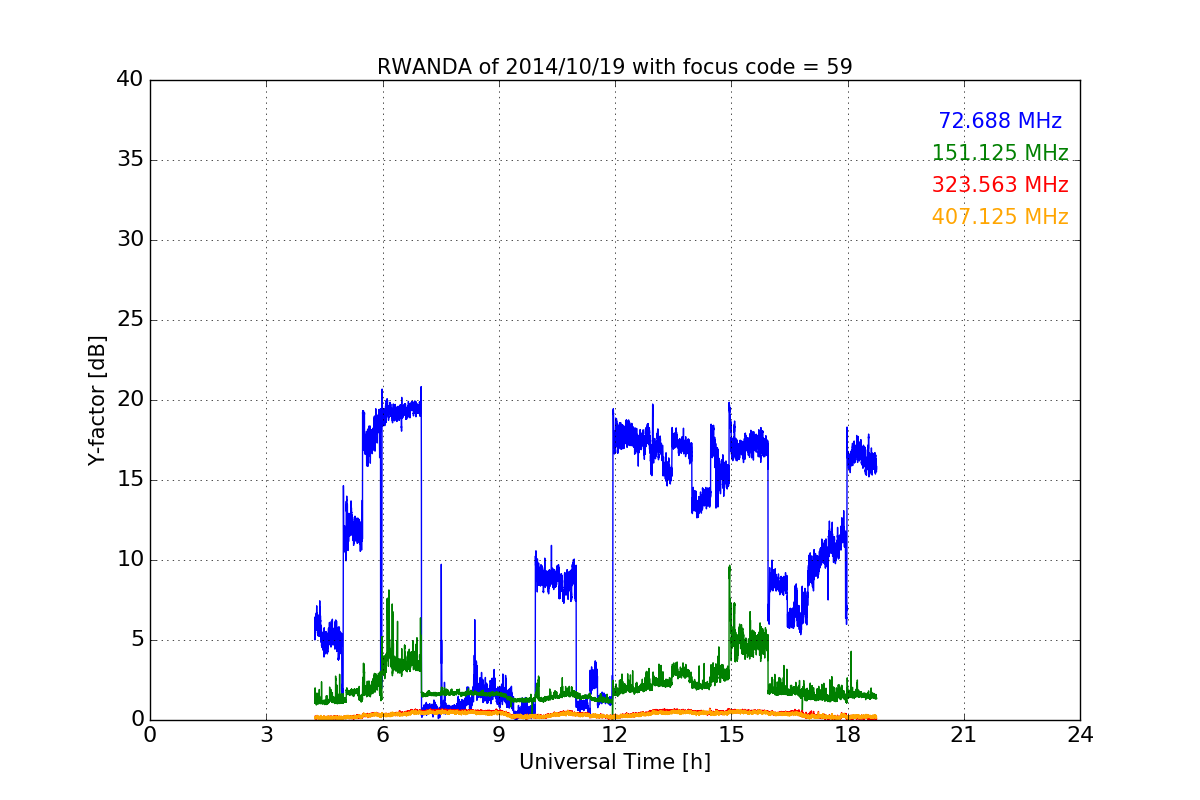Screen dimensions: 1200x800
Task: Click the plot title 'RWANDA of 2014/10/19 with focus code = 59'
Action: (x=614, y=67)
